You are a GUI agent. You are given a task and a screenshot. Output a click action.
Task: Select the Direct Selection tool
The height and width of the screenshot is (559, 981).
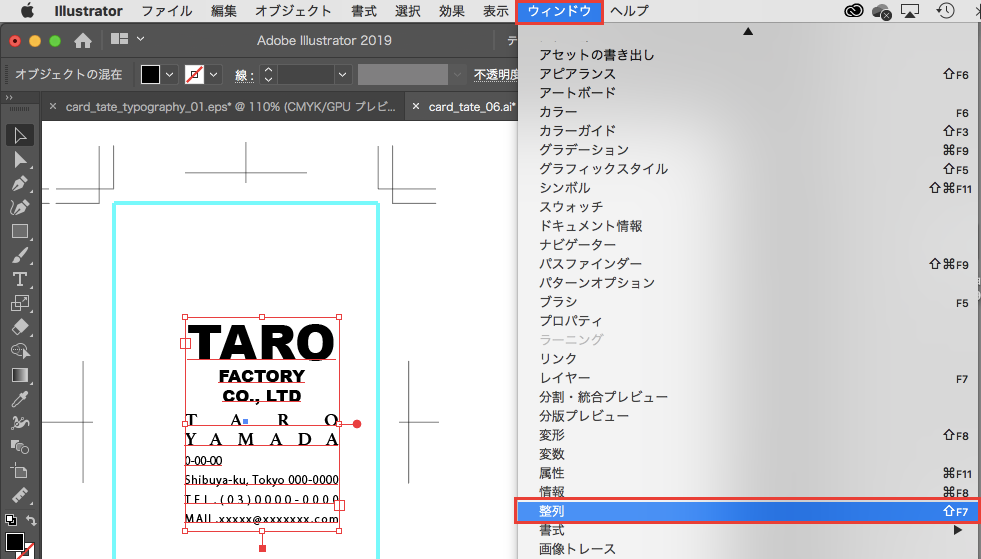[x=19, y=159]
